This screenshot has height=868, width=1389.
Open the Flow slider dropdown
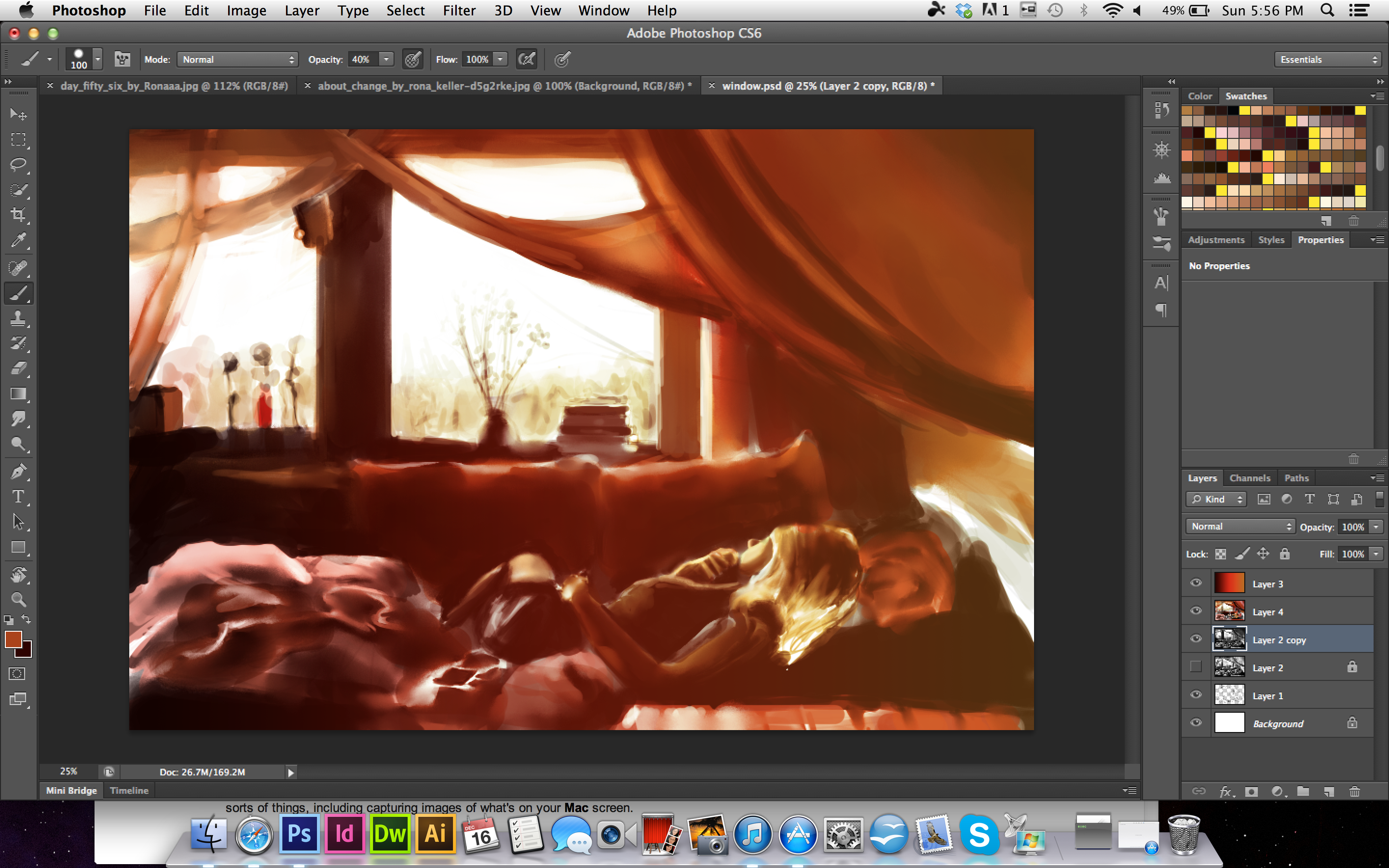(501, 59)
